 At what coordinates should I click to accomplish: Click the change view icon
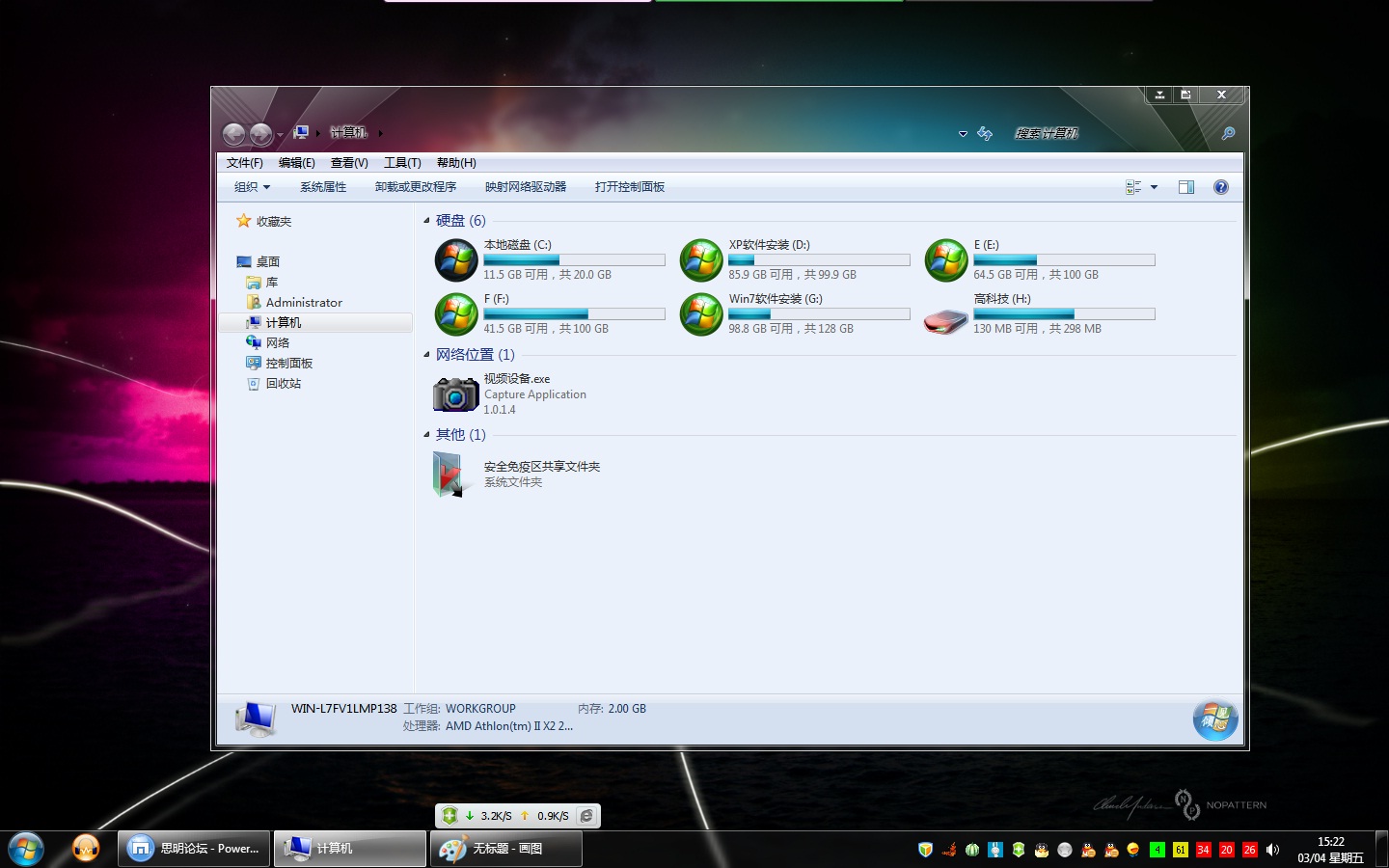(x=1133, y=187)
